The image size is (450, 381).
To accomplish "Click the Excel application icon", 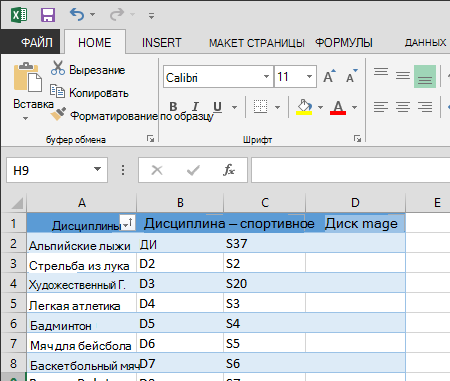I will 19,15.
